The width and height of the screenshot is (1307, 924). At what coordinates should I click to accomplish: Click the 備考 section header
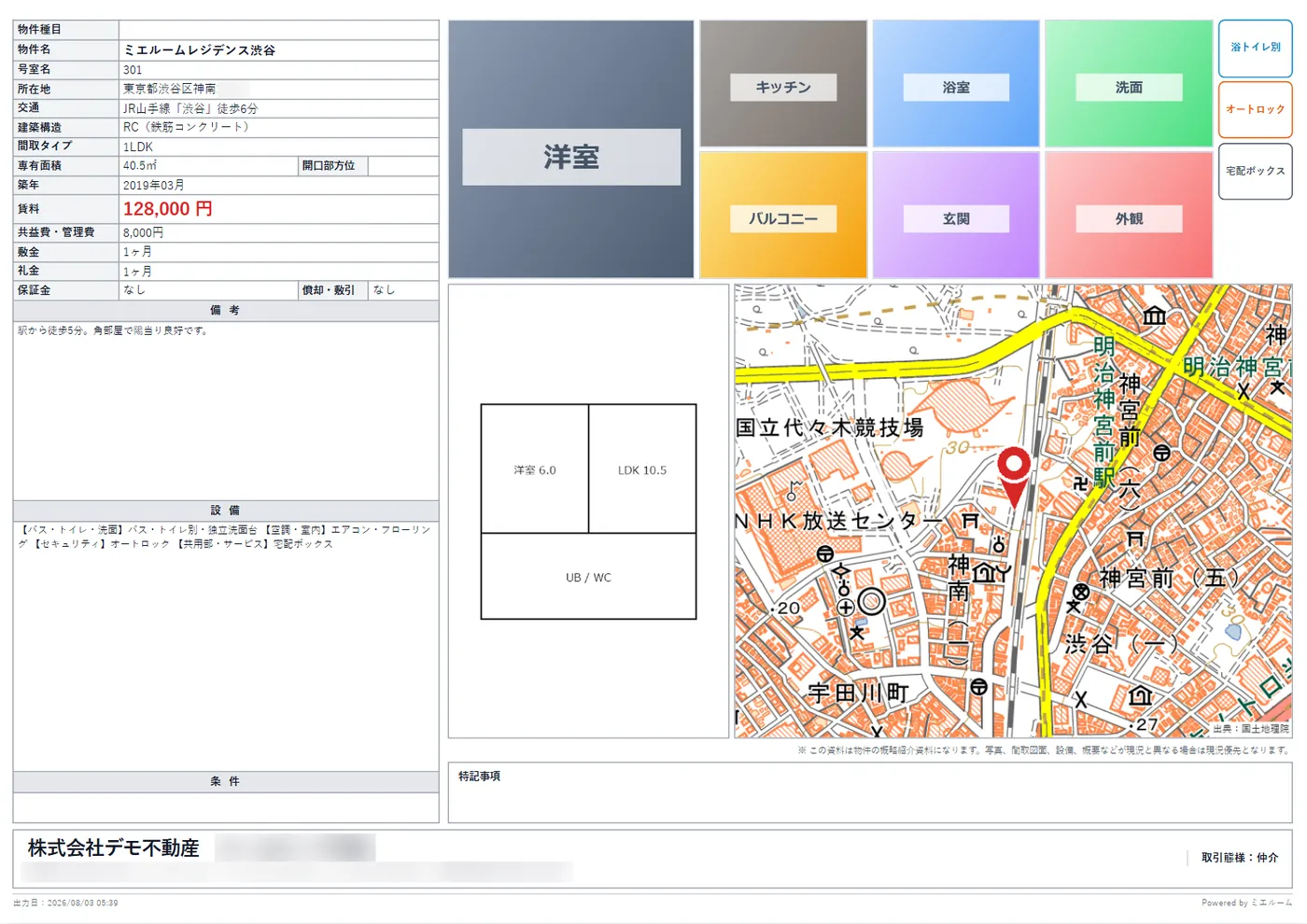tap(226, 311)
